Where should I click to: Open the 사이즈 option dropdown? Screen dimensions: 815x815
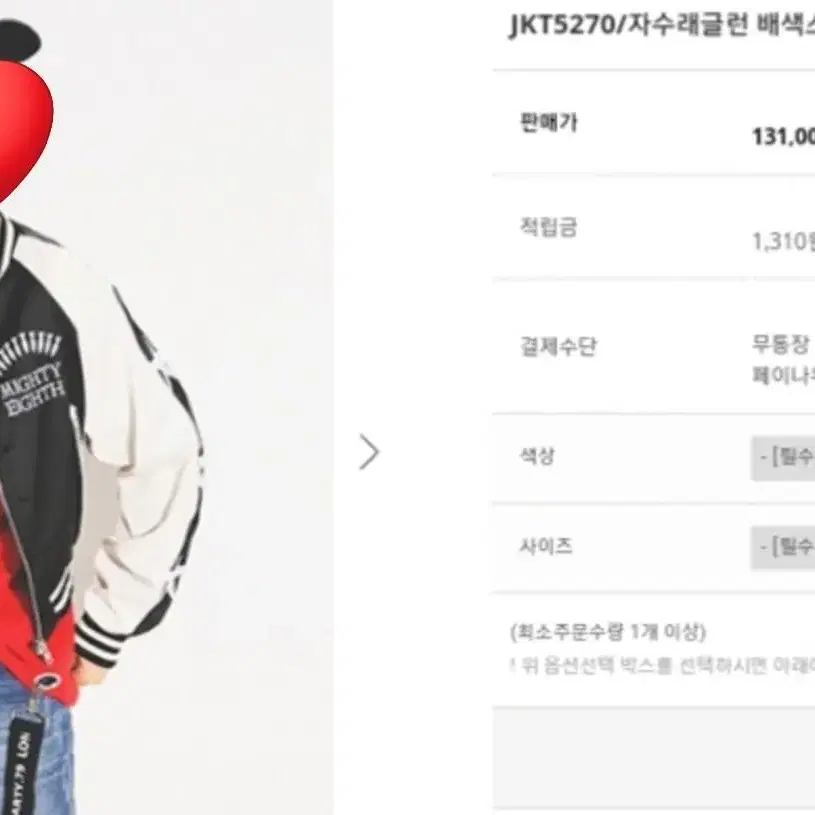click(x=783, y=547)
